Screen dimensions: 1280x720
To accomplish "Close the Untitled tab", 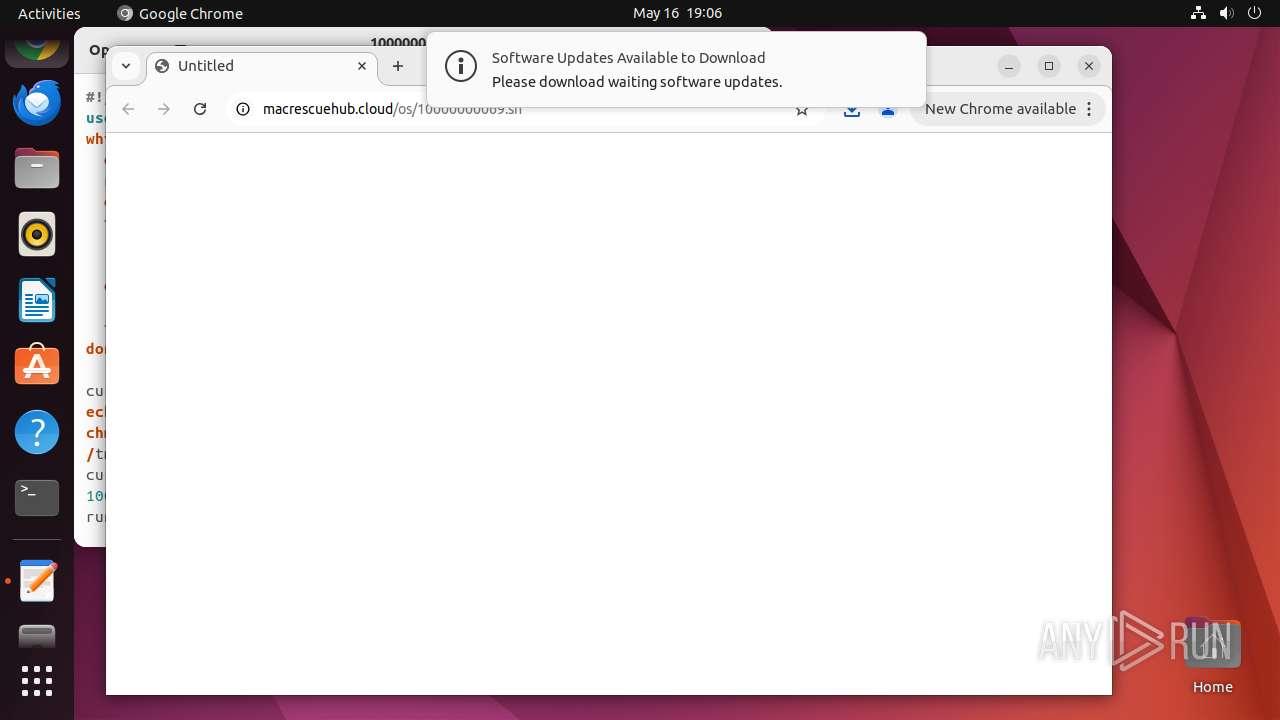I will [x=362, y=66].
